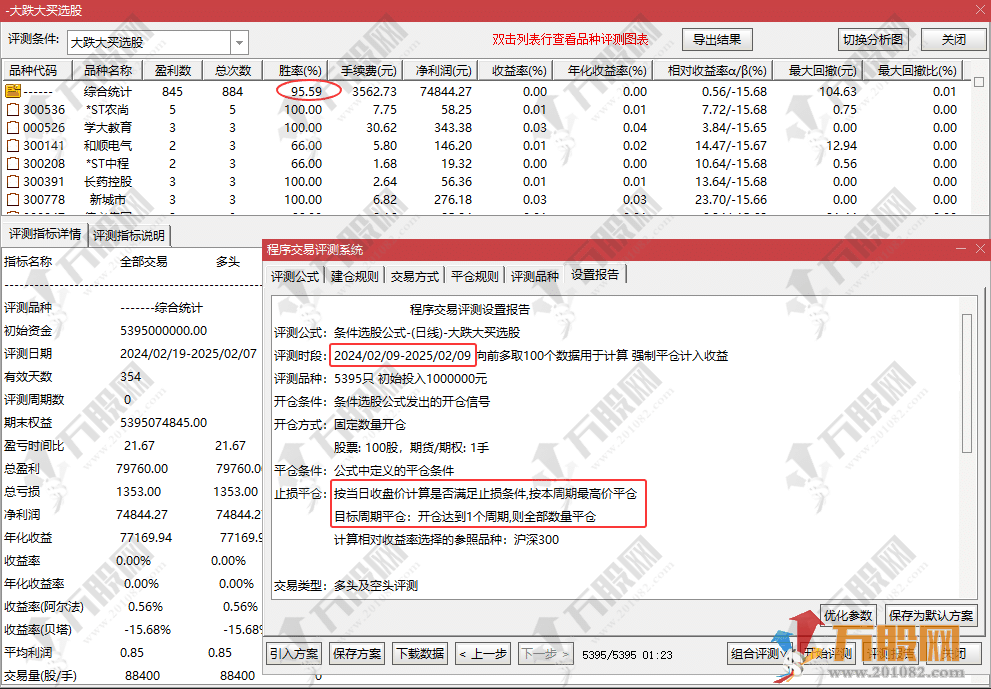Viewport: 991px width, 689px height.
Task: Click the 74844.27 net profit cell in the results table
Action: click(x=446, y=92)
